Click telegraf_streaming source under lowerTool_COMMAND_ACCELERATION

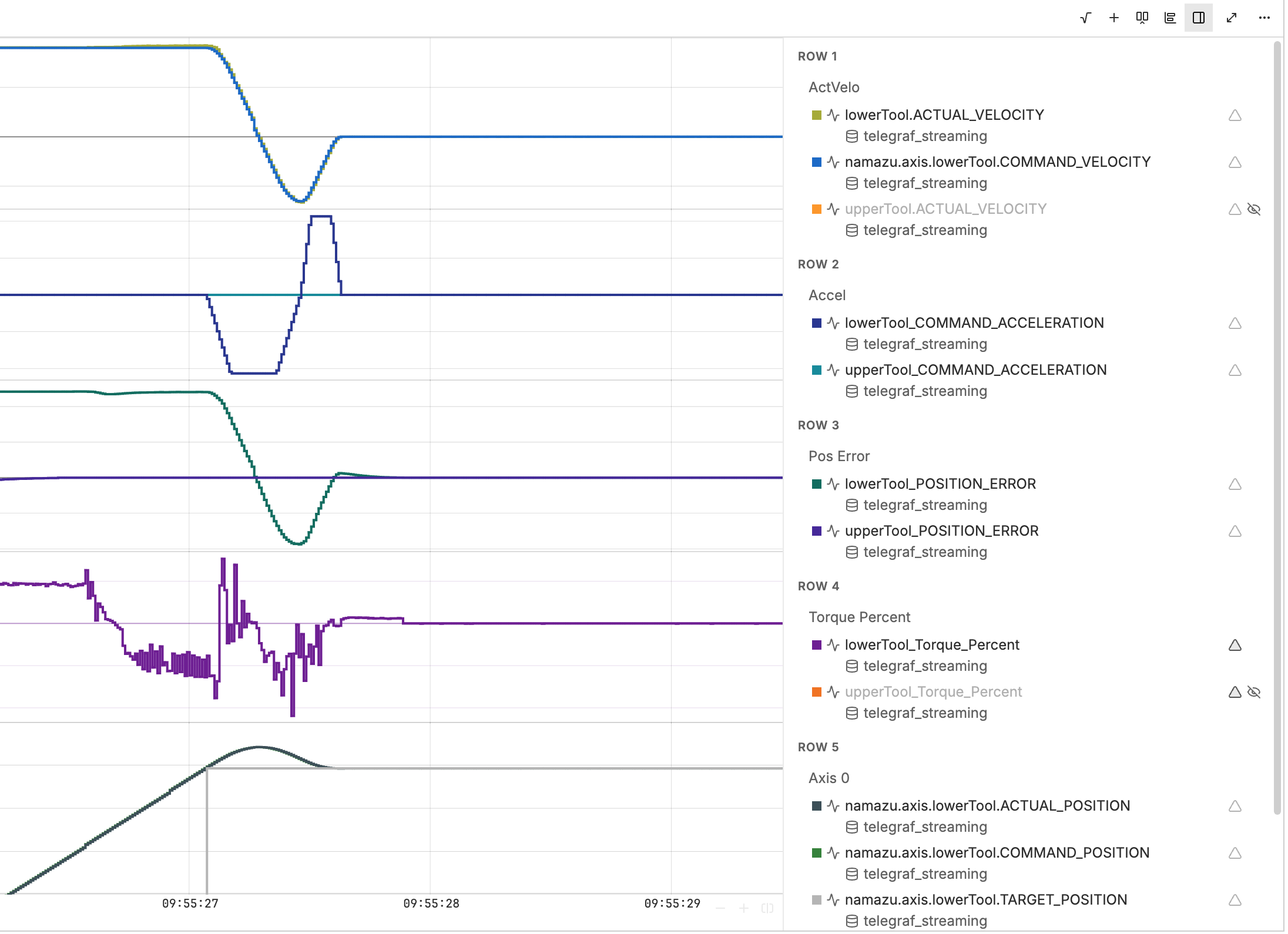[925, 344]
